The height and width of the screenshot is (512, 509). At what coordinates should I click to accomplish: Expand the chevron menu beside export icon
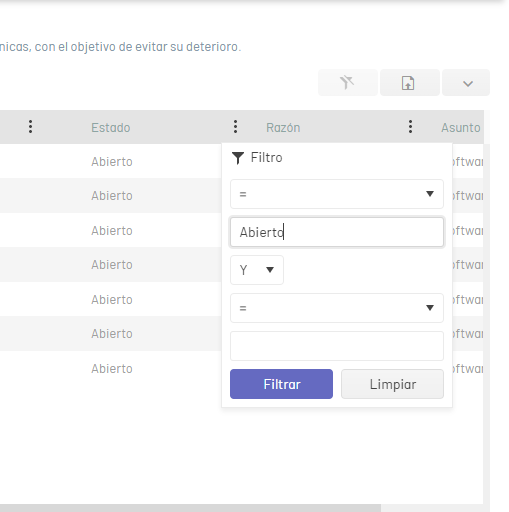point(466,83)
